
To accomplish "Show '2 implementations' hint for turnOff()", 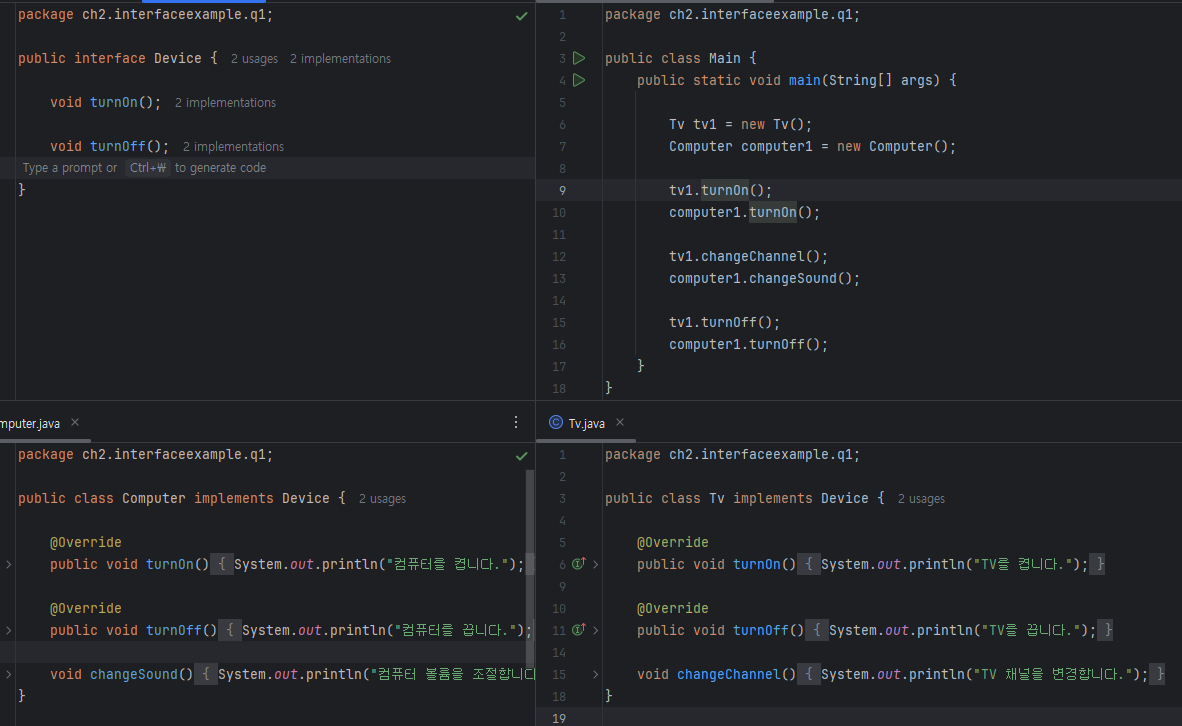I will click(x=233, y=146).
